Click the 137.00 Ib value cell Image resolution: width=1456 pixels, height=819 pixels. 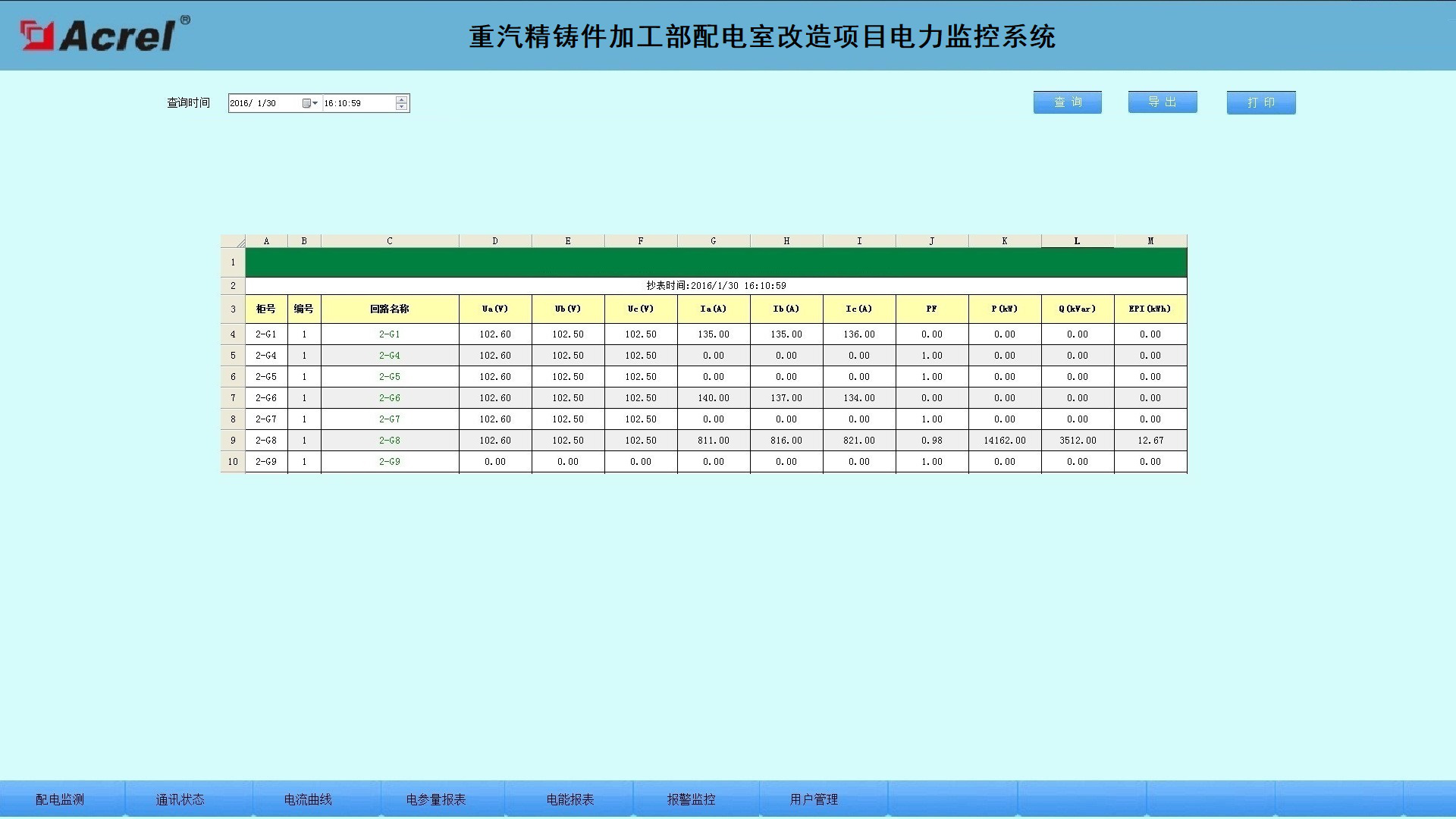(786, 398)
